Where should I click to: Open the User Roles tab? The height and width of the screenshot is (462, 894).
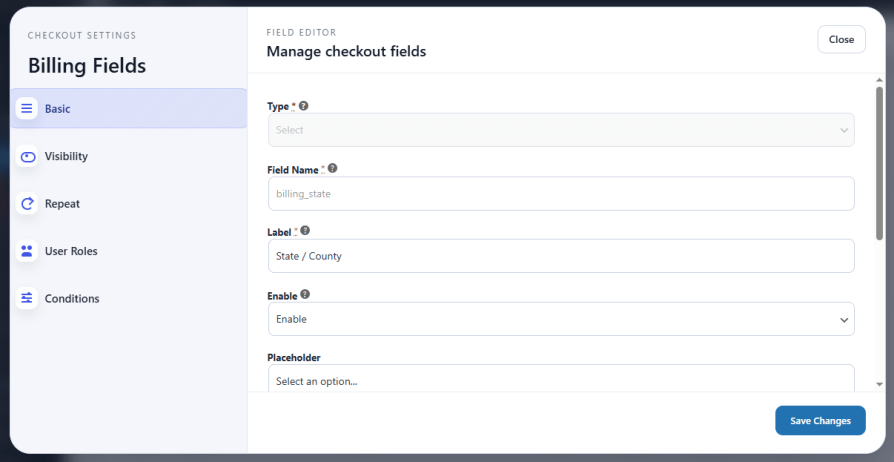pos(71,251)
